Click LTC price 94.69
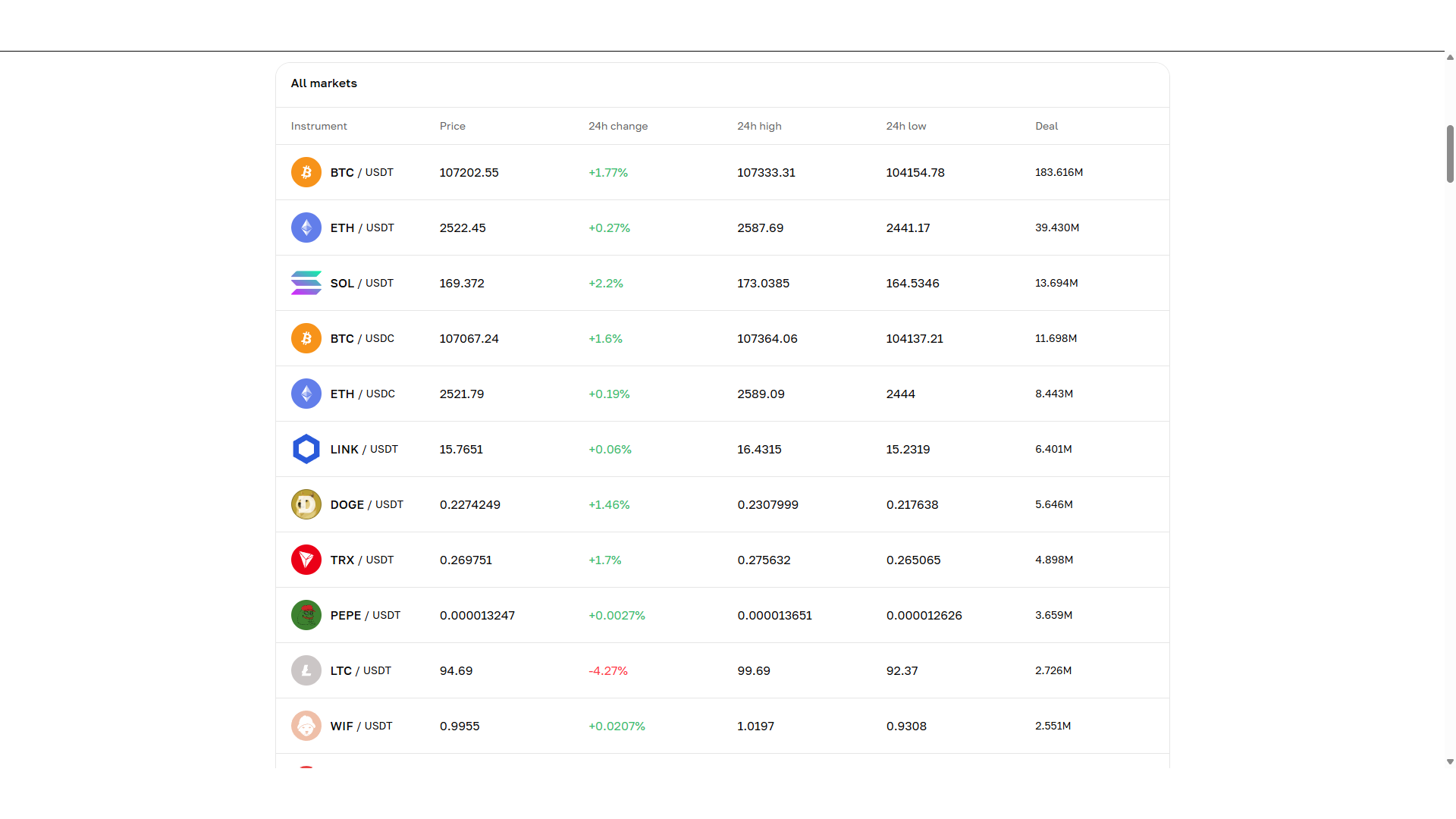 click(457, 670)
